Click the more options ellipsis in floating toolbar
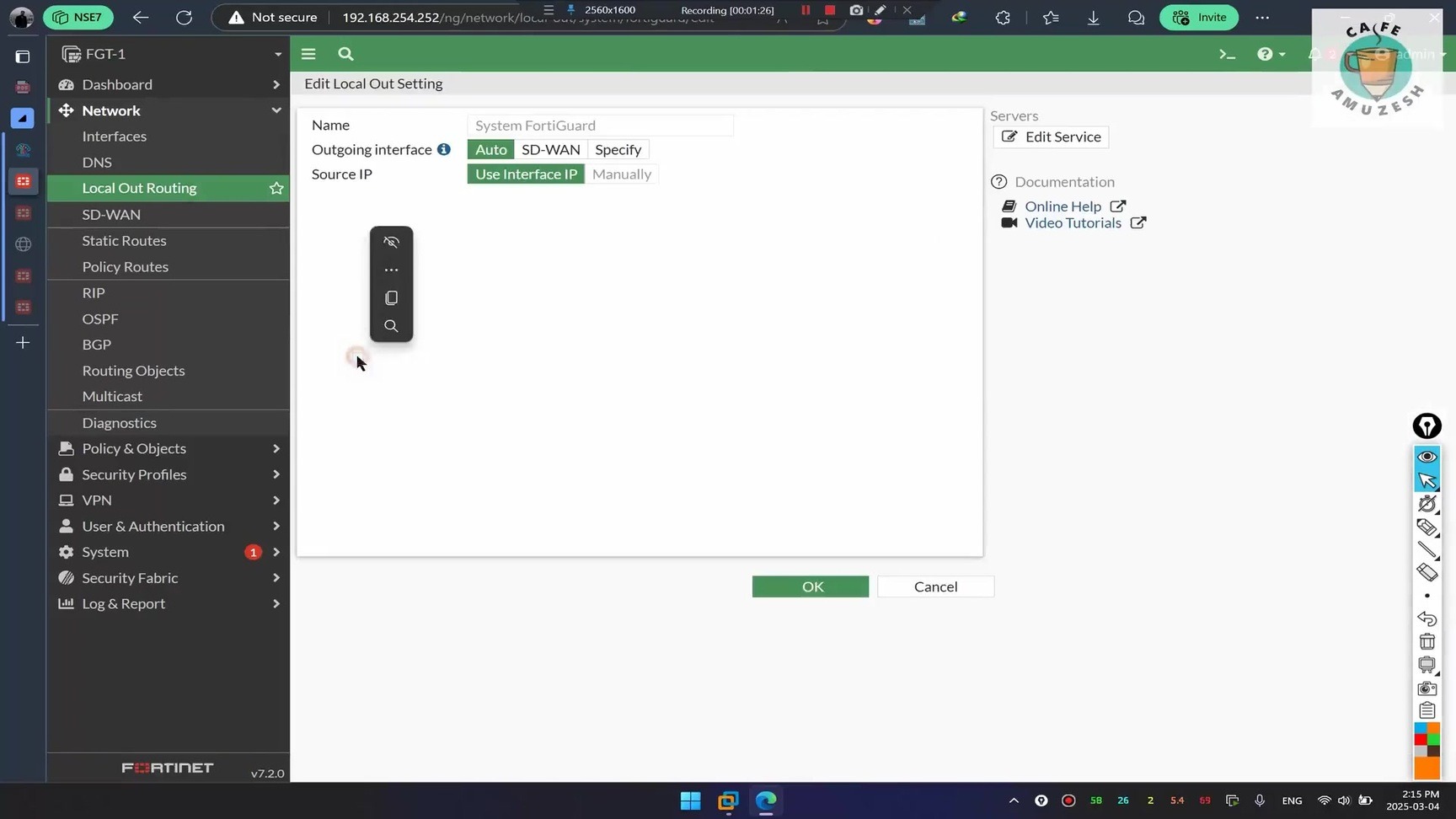Image resolution: width=1456 pixels, height=819 pixels. [x=391, y=270]
